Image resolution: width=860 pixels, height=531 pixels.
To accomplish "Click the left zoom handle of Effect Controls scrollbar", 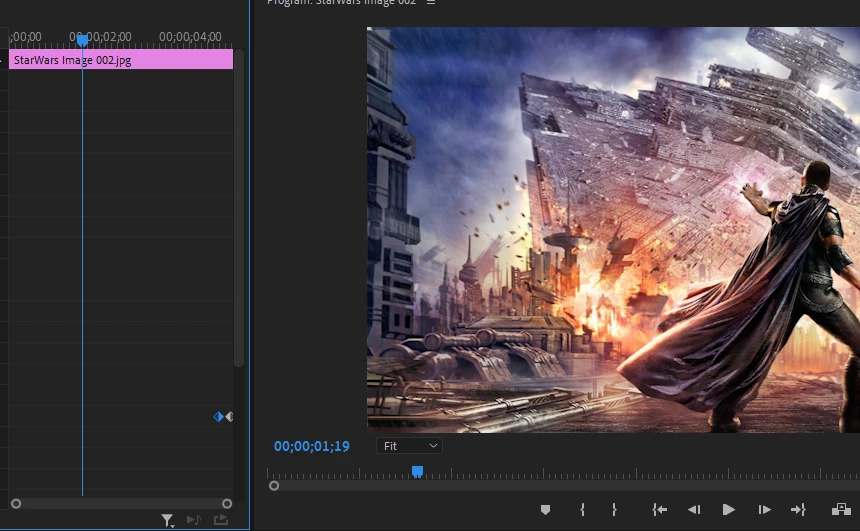I will click(x=16, y=504).
